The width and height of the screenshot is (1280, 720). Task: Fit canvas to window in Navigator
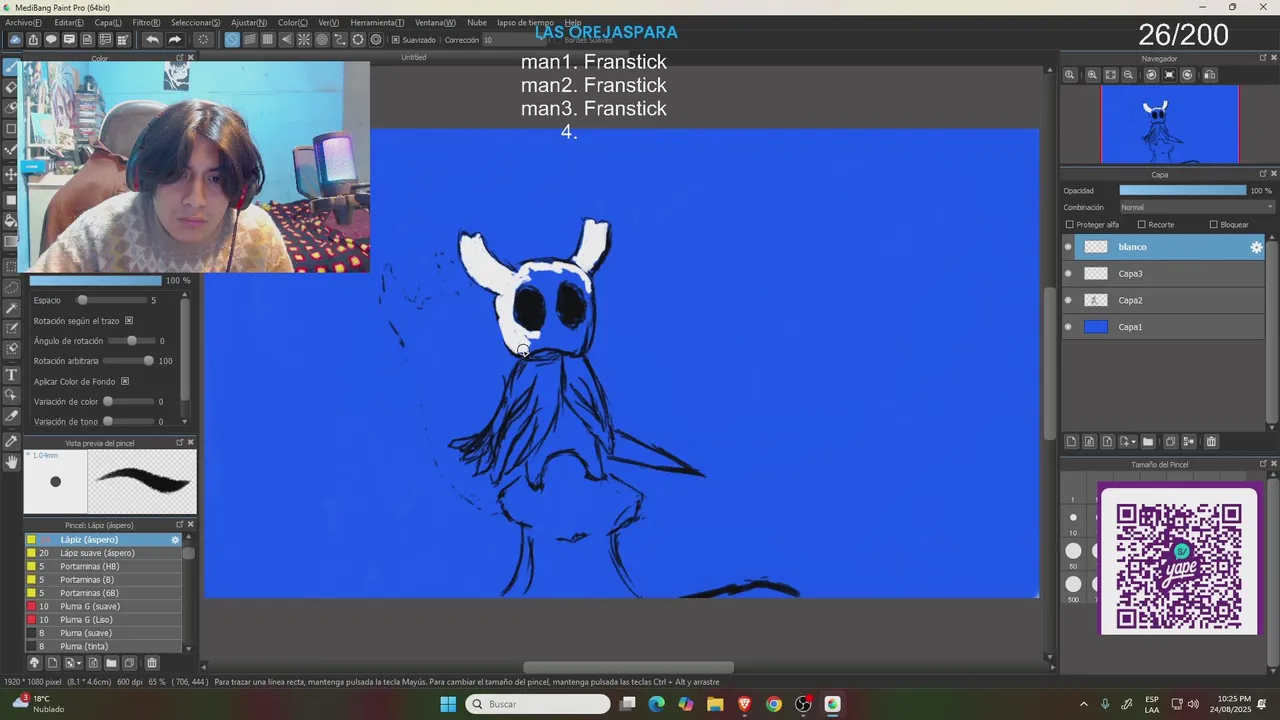[x=1110, y=75]
